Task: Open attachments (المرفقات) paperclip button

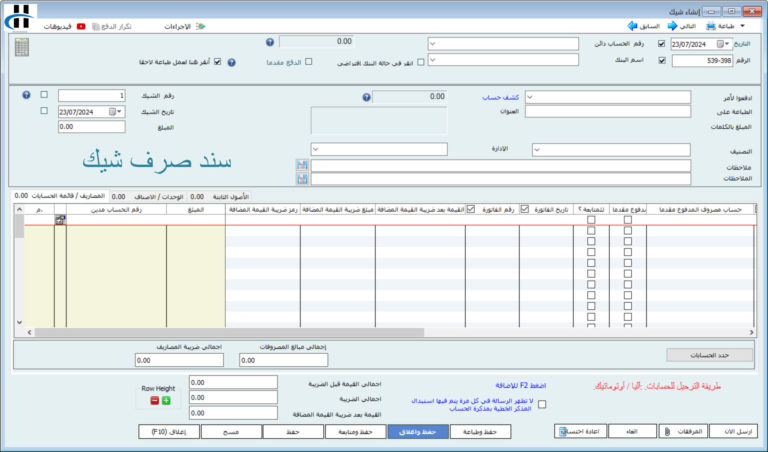Action: pos(666,431)
